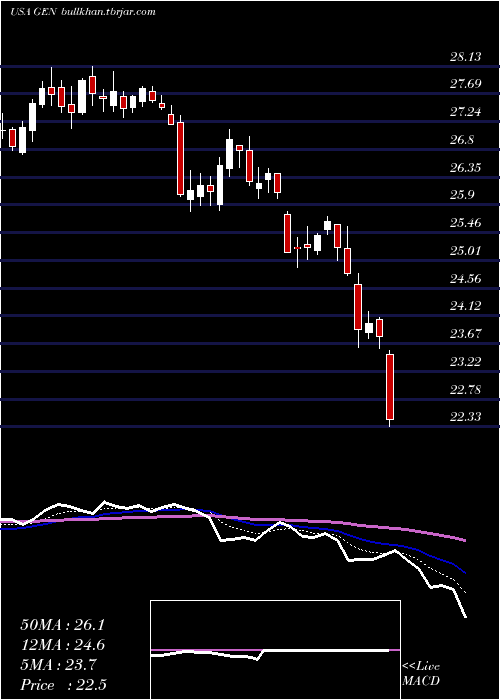Click the 27.69 price level label
This screenshot has width=500, height=700.
(466, 84)
